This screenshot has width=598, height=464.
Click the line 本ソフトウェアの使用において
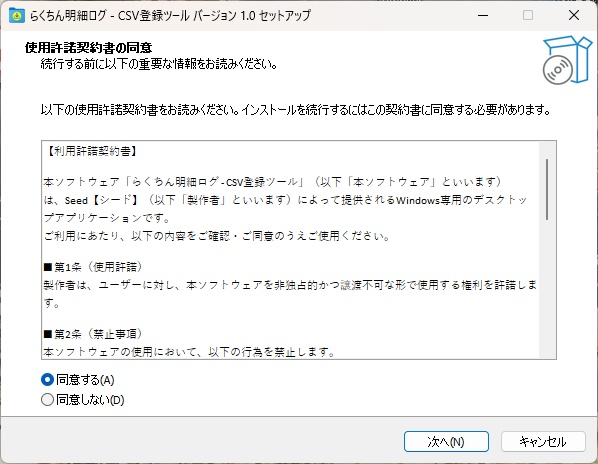pyautogui.click(x=189, y=352)
